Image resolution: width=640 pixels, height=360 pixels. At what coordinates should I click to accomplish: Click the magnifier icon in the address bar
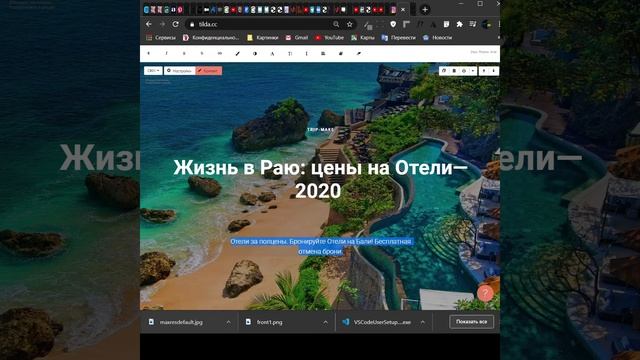click(x=336, y=24)
